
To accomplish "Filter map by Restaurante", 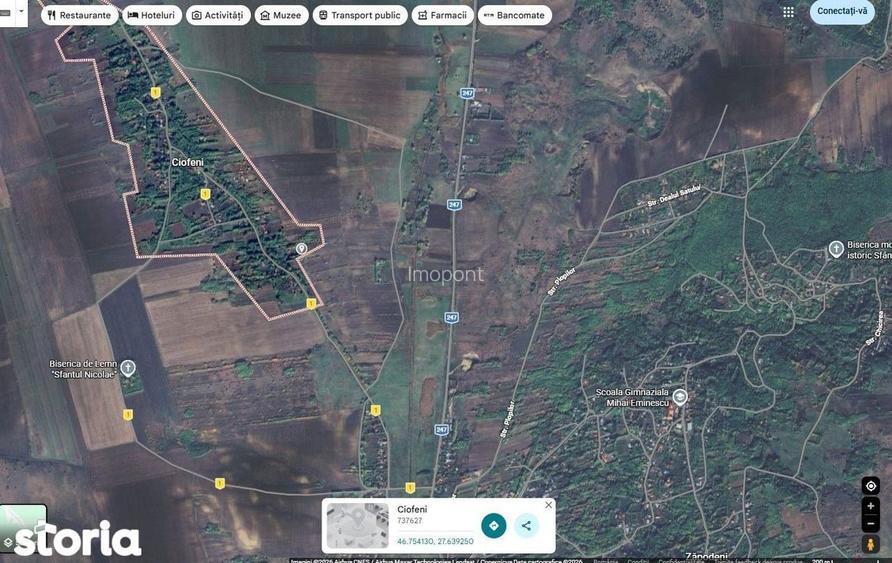I will point(80,15).
